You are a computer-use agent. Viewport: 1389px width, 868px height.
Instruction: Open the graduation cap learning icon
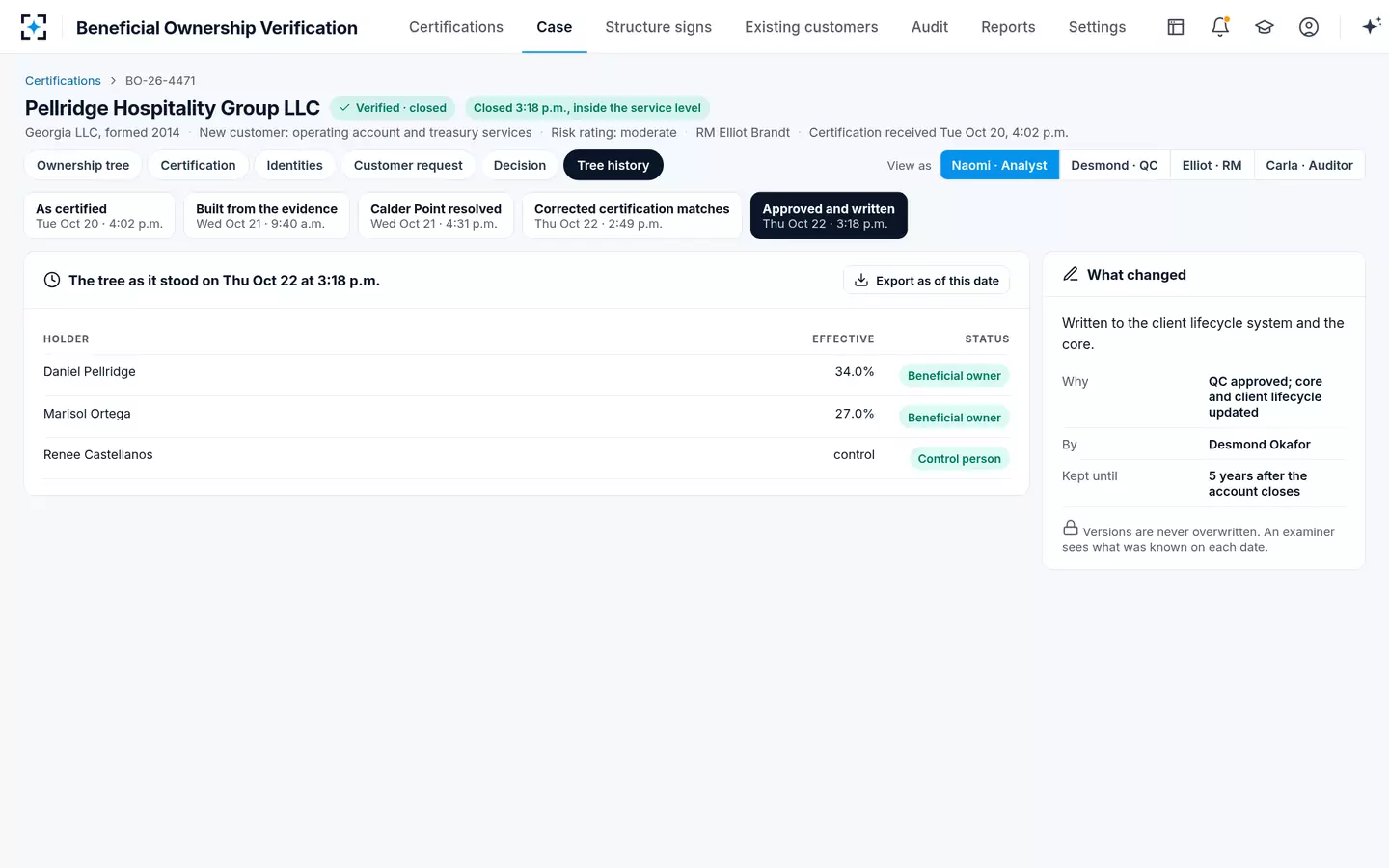1265,27
